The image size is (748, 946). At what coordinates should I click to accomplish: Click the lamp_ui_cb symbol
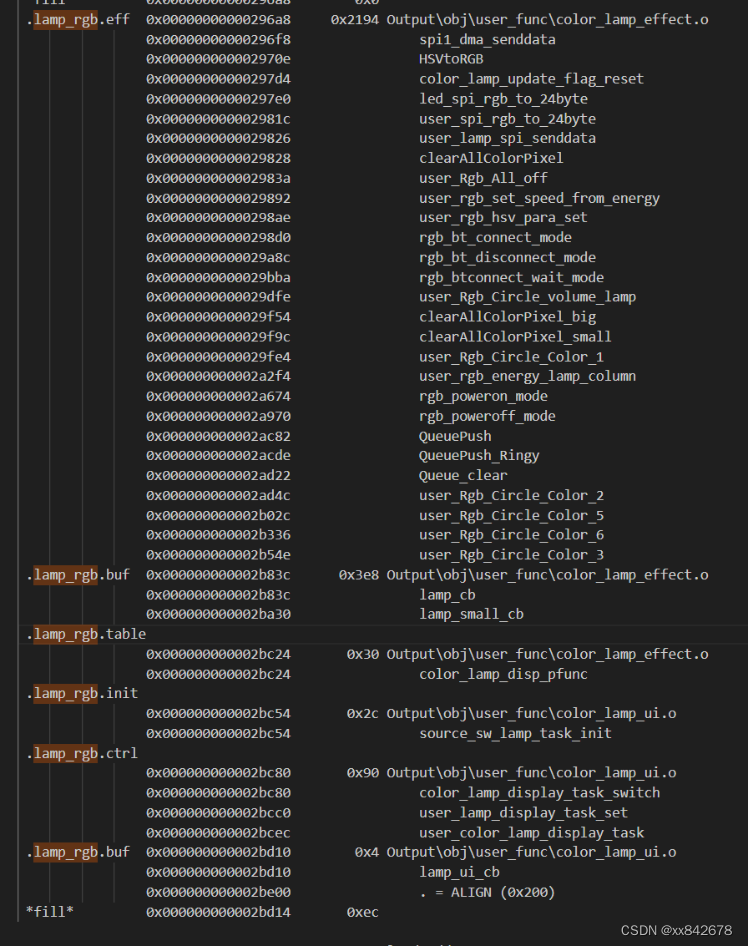click(x=459, y=872)
